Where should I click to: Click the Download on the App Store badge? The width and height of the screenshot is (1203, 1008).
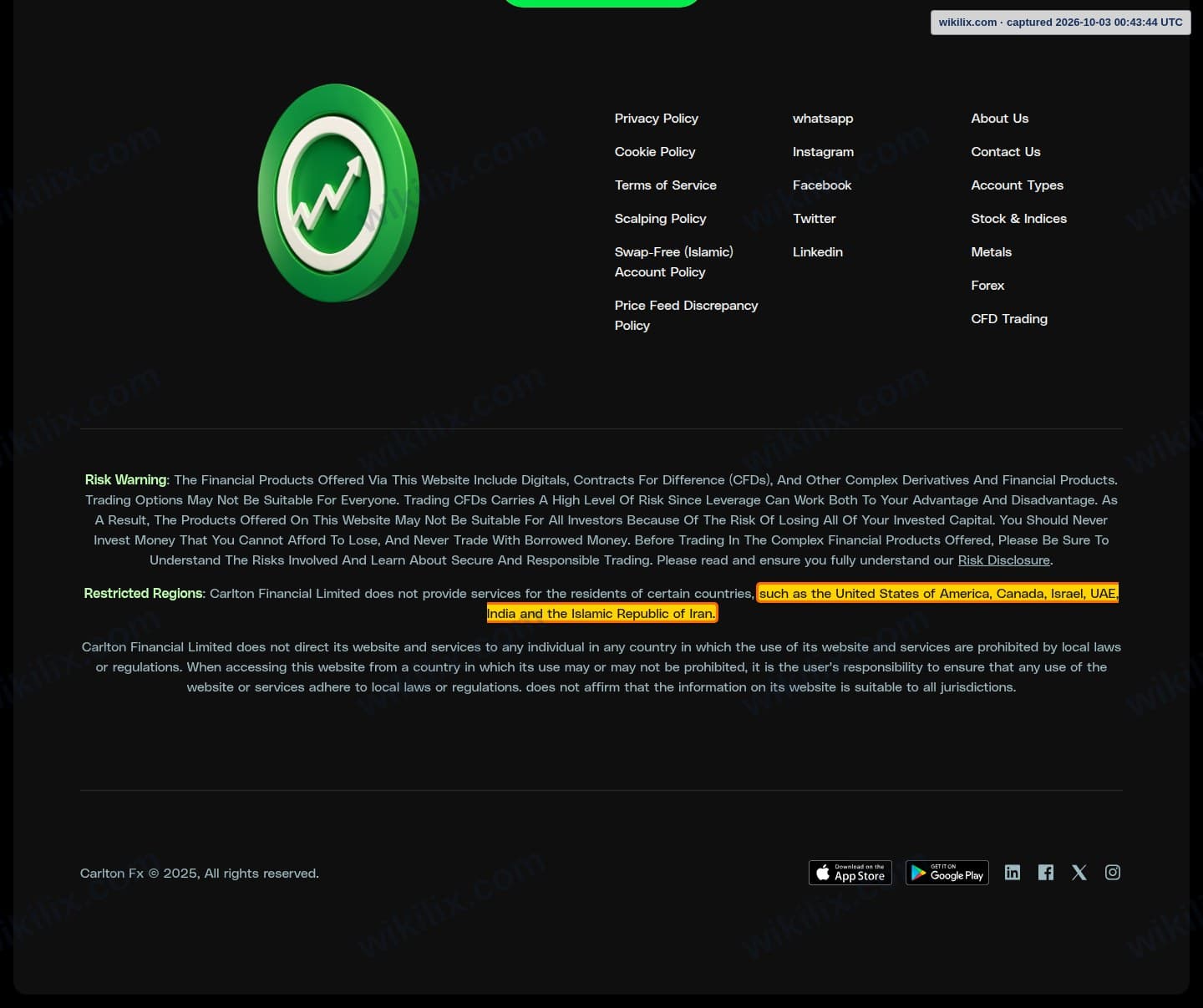pyautogui.click(x=850, y=873)
